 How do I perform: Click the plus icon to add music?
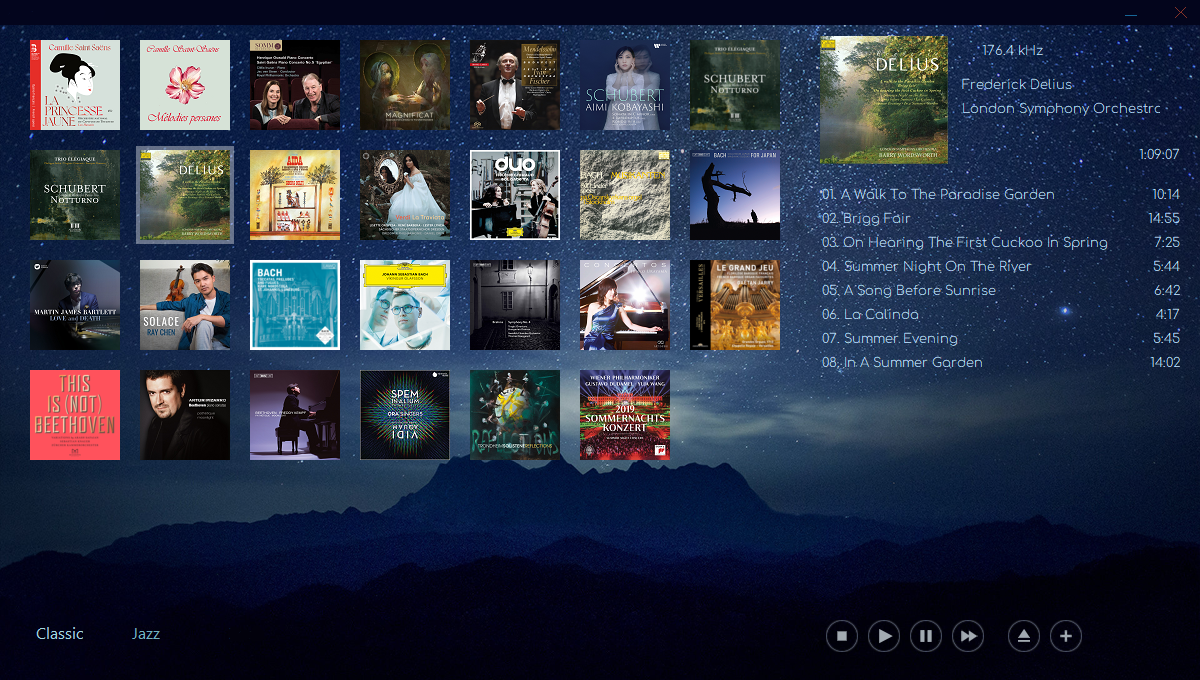click(1066, 636)
